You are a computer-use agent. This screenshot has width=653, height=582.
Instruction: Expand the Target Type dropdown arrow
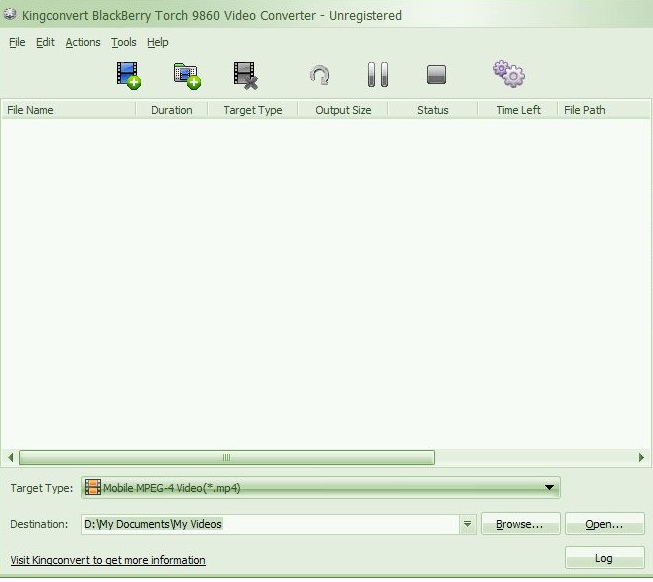(549, 487)
